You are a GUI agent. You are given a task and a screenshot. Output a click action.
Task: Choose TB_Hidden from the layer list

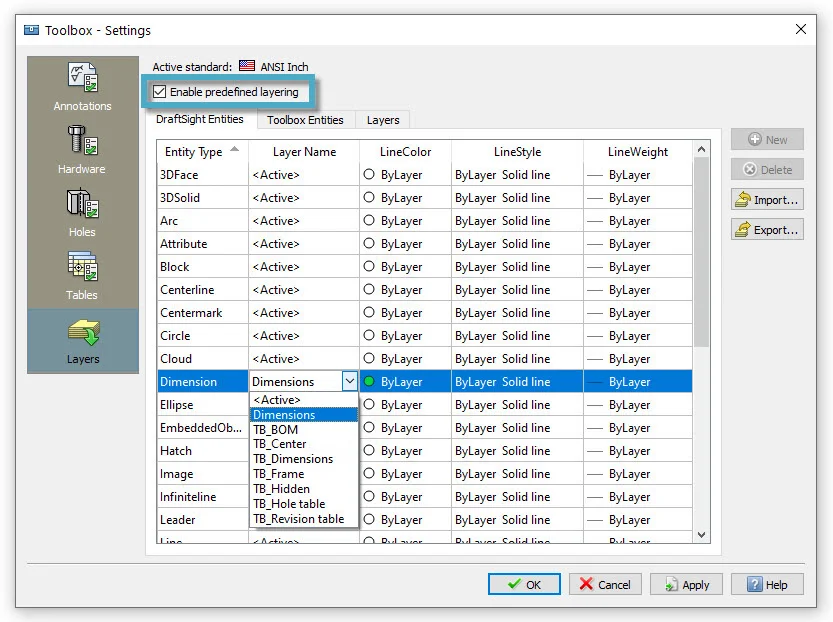(281, 489)
